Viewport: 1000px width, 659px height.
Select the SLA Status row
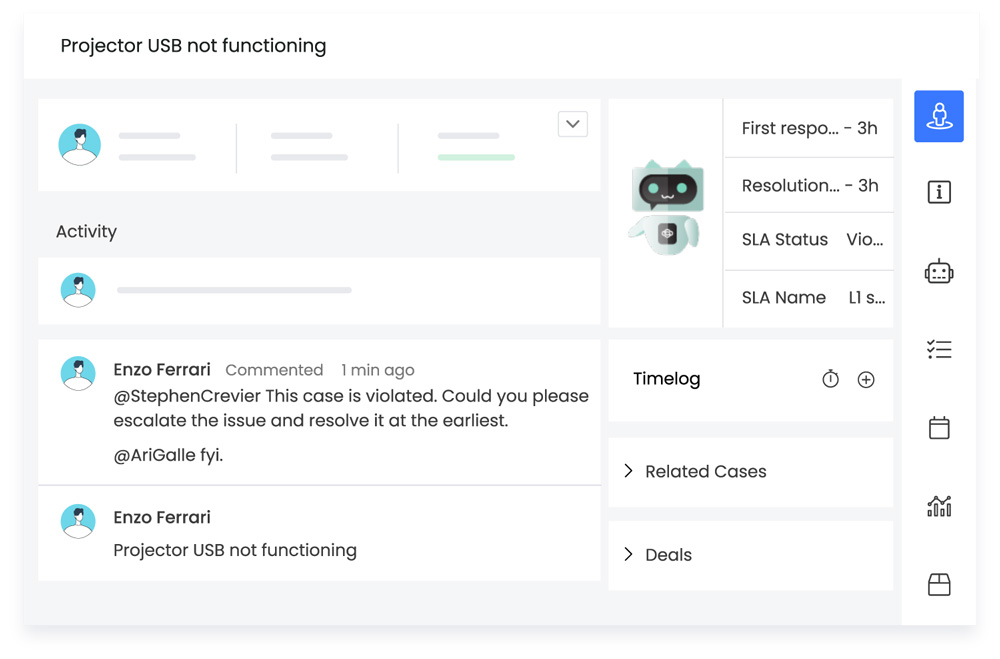tap(810, 240)
